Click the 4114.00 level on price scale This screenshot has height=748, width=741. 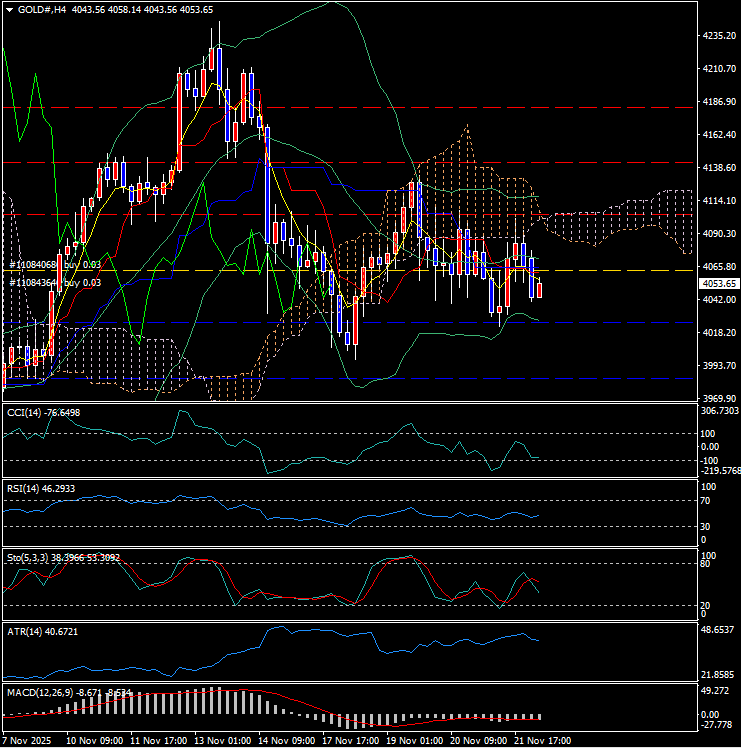[x=716, y=201]
